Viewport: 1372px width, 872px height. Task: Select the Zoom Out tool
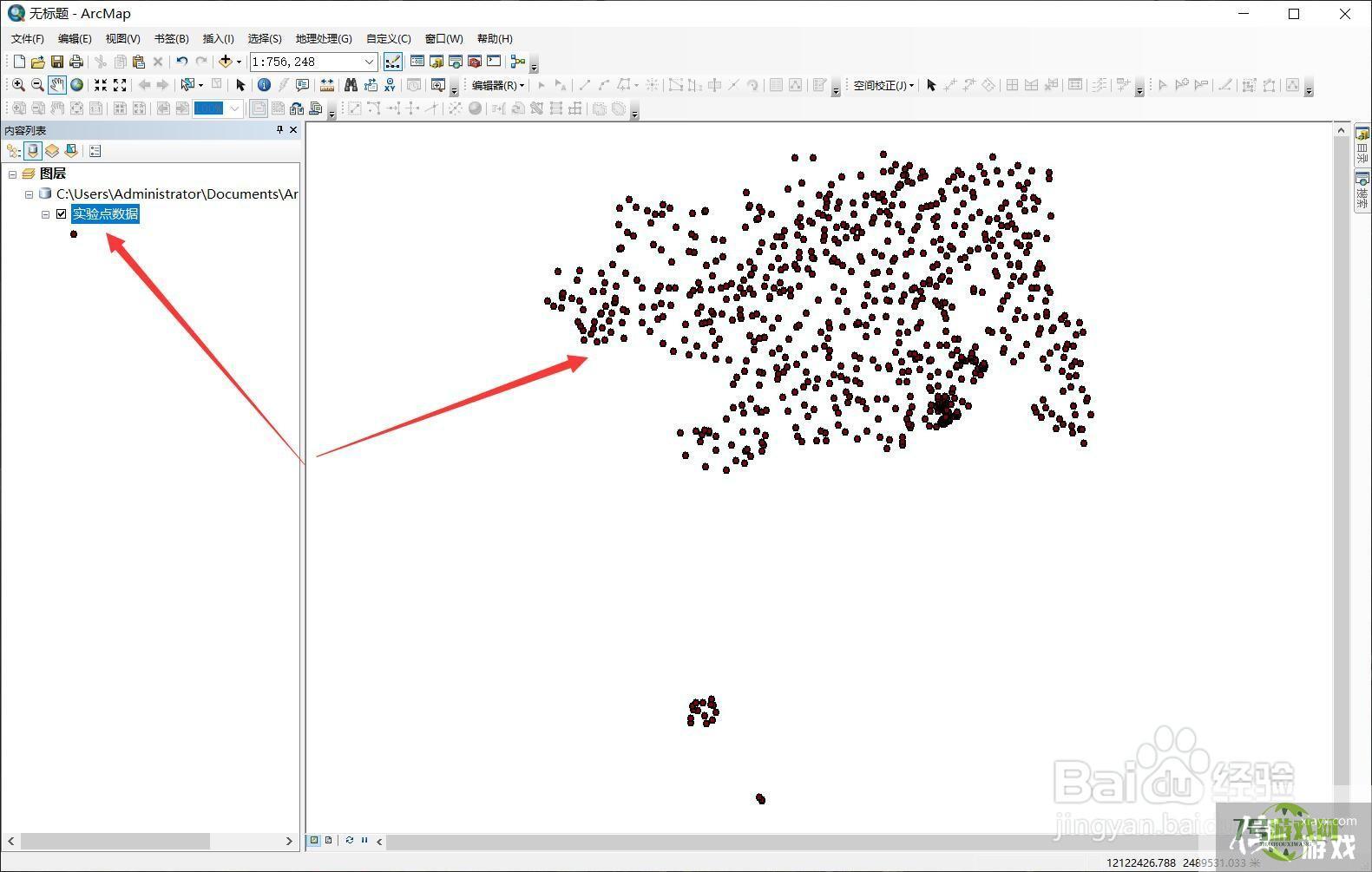[x=37, y=85]
